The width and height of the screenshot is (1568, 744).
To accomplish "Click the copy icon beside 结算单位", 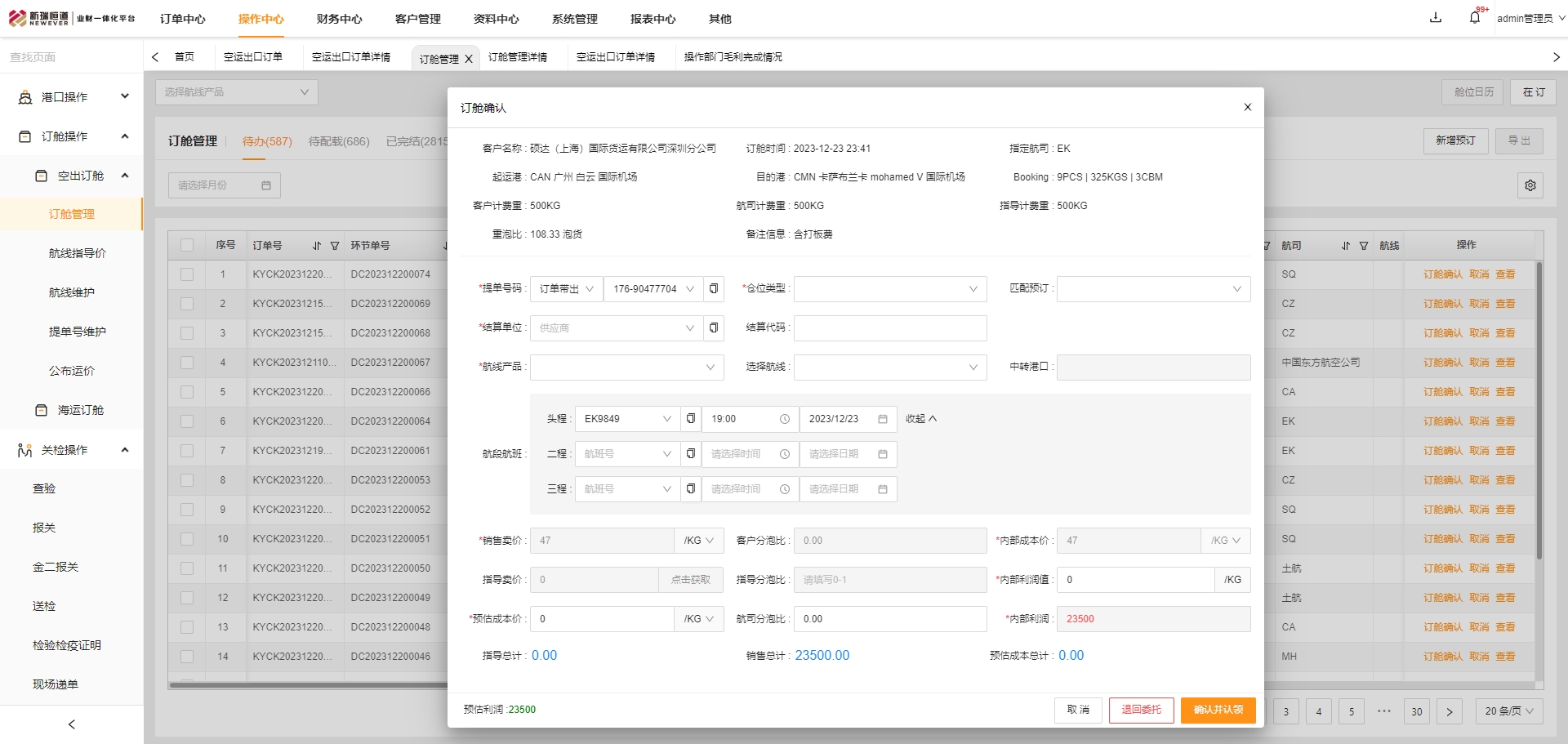I will click(714, 327).
